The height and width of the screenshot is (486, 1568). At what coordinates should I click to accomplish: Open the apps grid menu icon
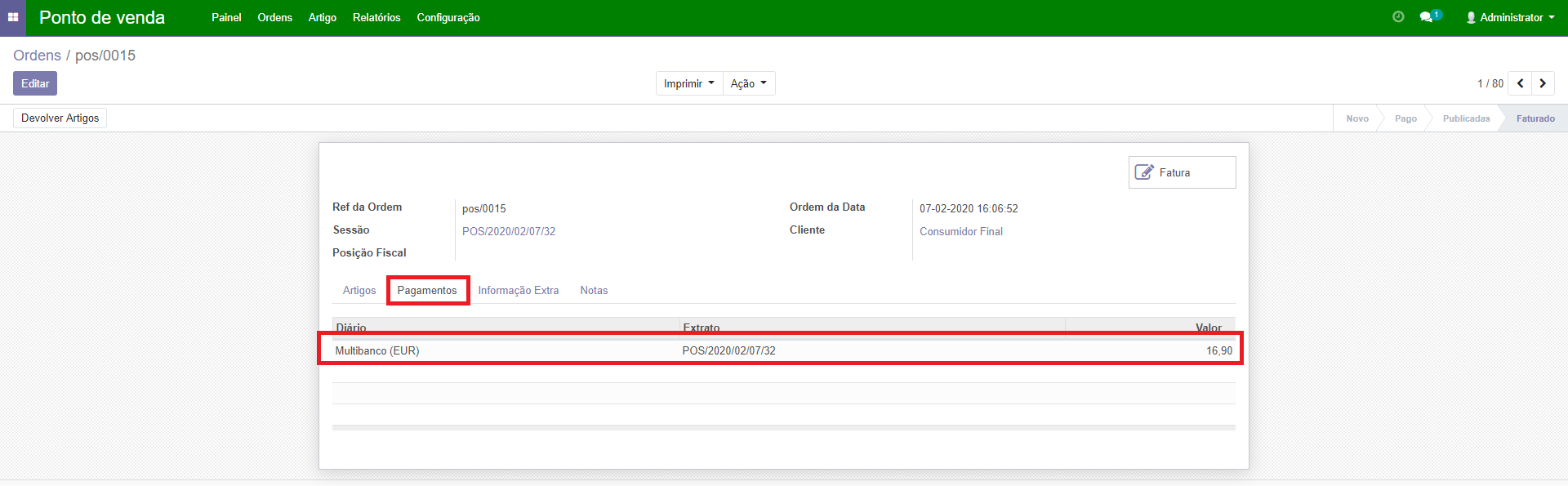coord(13,17)
